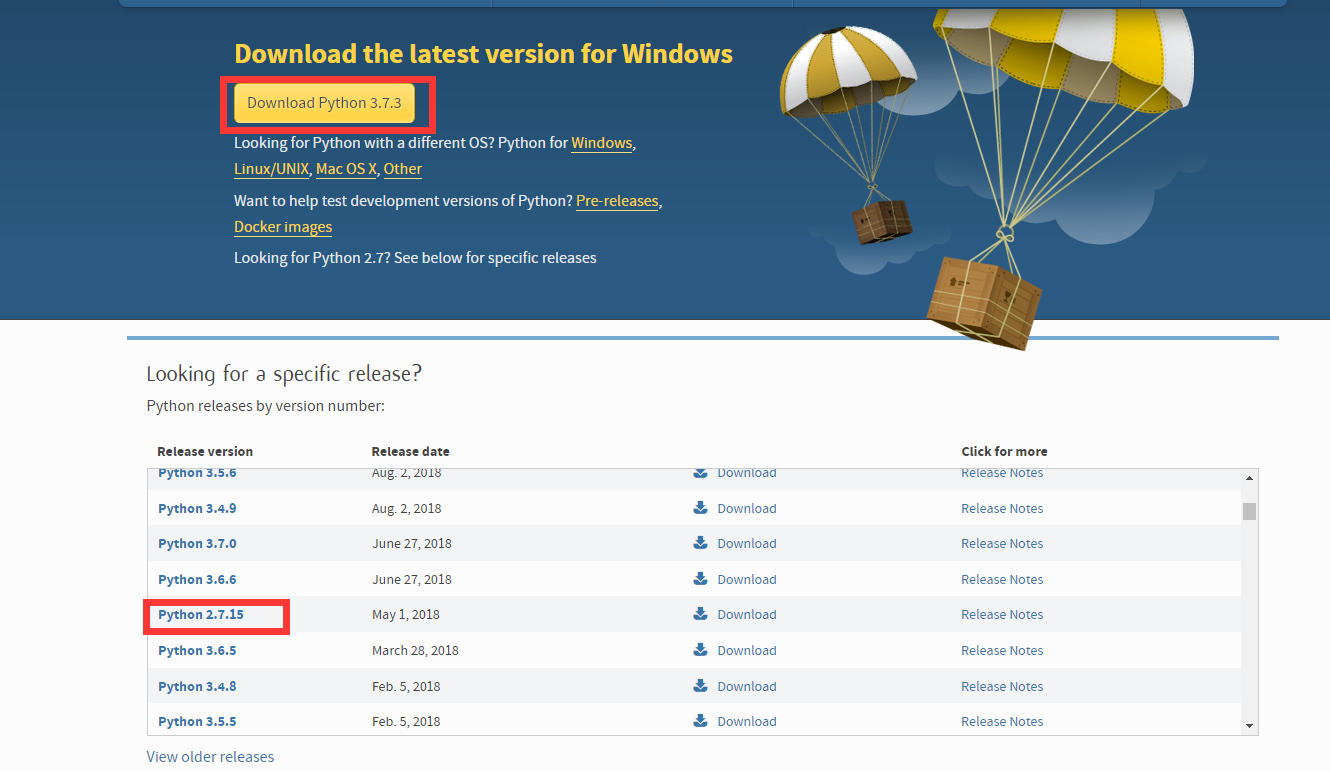Viewport: 1330px width, 771px height.
Task: Click download icon for Python 3.4.8
Action: tap(700, 686)
